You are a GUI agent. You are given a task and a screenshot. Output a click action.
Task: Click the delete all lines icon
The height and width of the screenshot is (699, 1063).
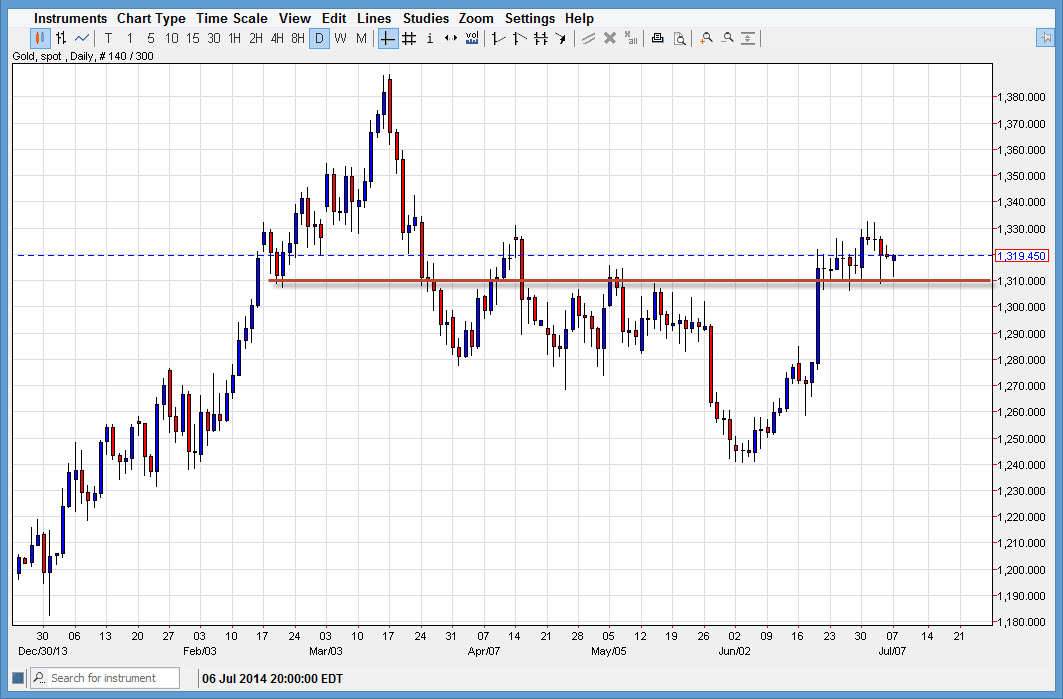631,39
